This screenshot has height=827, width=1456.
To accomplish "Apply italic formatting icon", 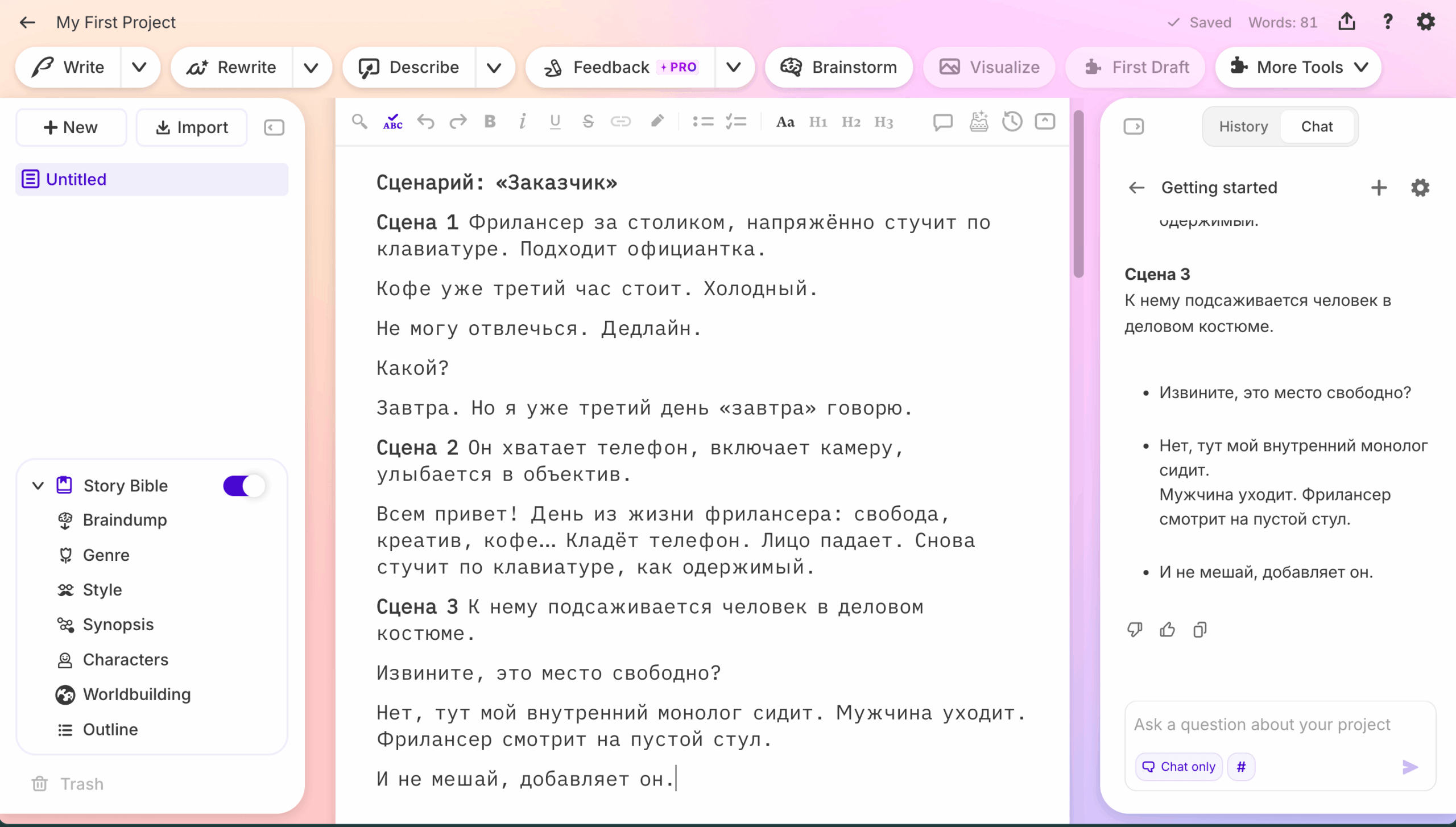I will coord(523,121).
